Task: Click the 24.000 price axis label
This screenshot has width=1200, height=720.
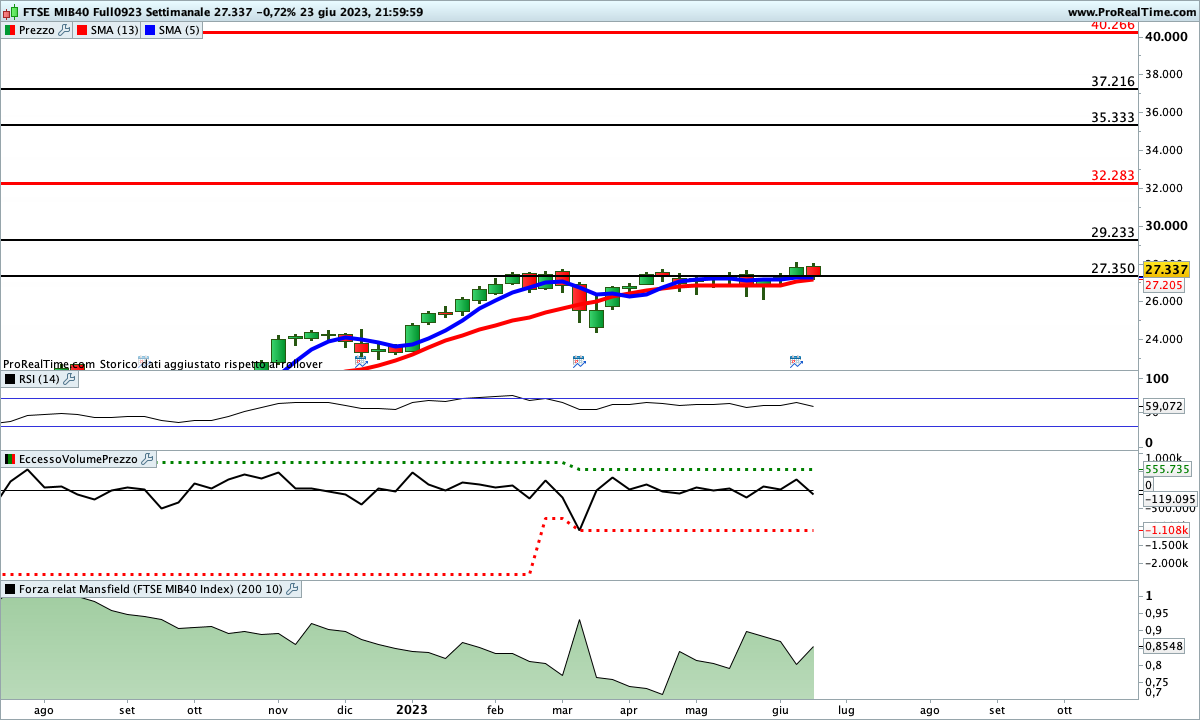Action: [x=1165, y=339]
